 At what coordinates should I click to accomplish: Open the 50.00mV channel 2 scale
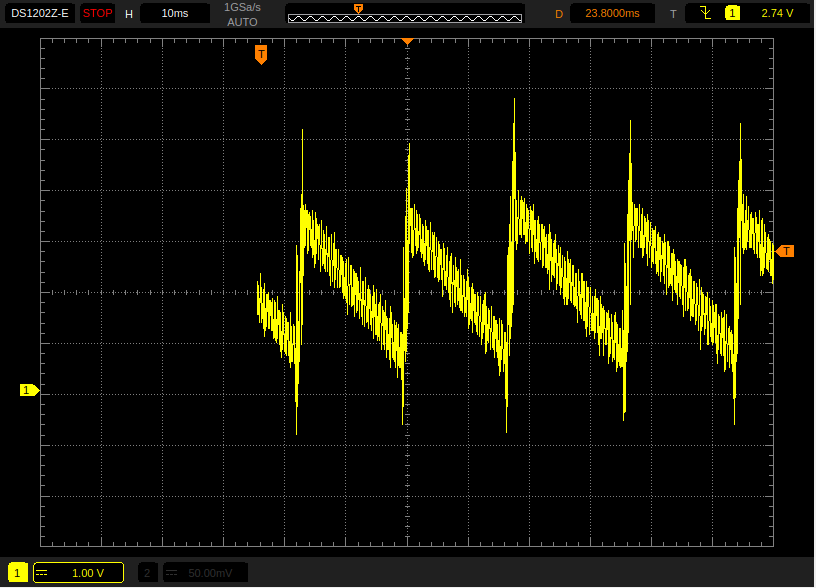(209, 573)
